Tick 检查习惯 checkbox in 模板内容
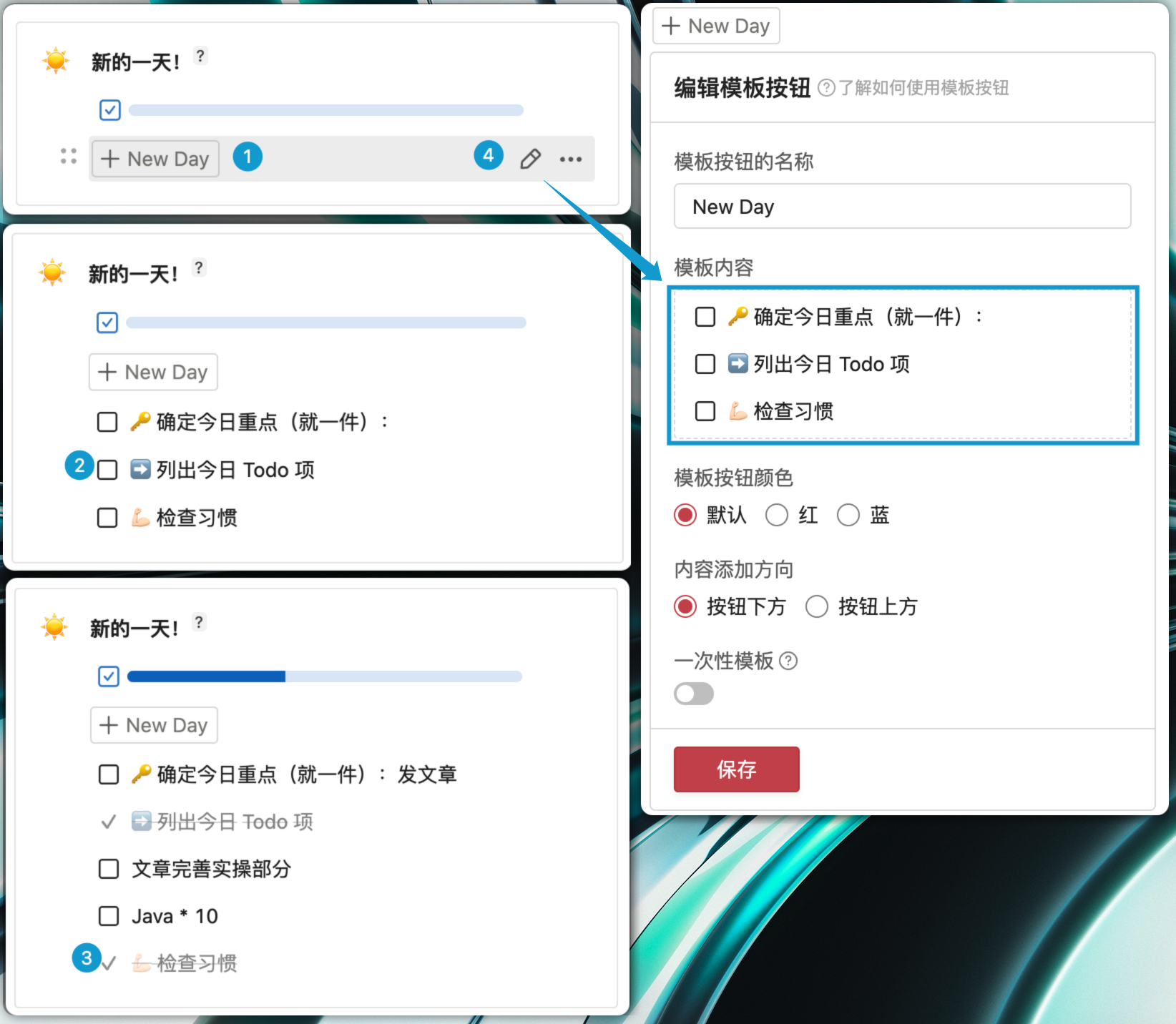This screenshot has height=1024, width=1176. 705,411
